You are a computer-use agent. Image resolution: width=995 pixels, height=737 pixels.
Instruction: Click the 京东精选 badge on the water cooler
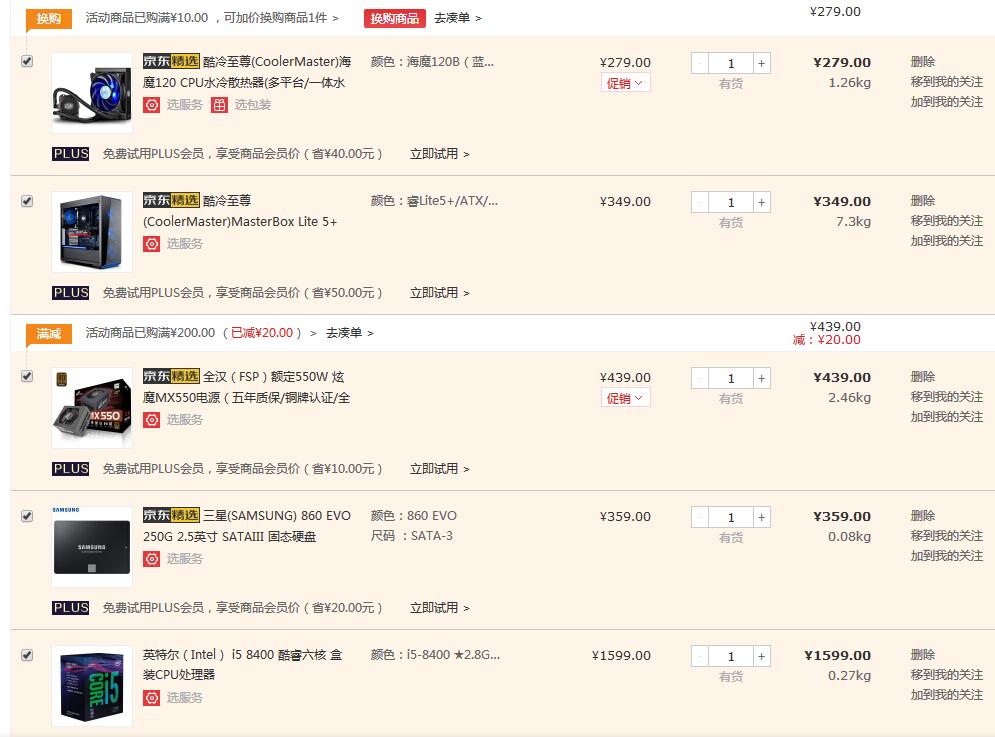[171, 61]
